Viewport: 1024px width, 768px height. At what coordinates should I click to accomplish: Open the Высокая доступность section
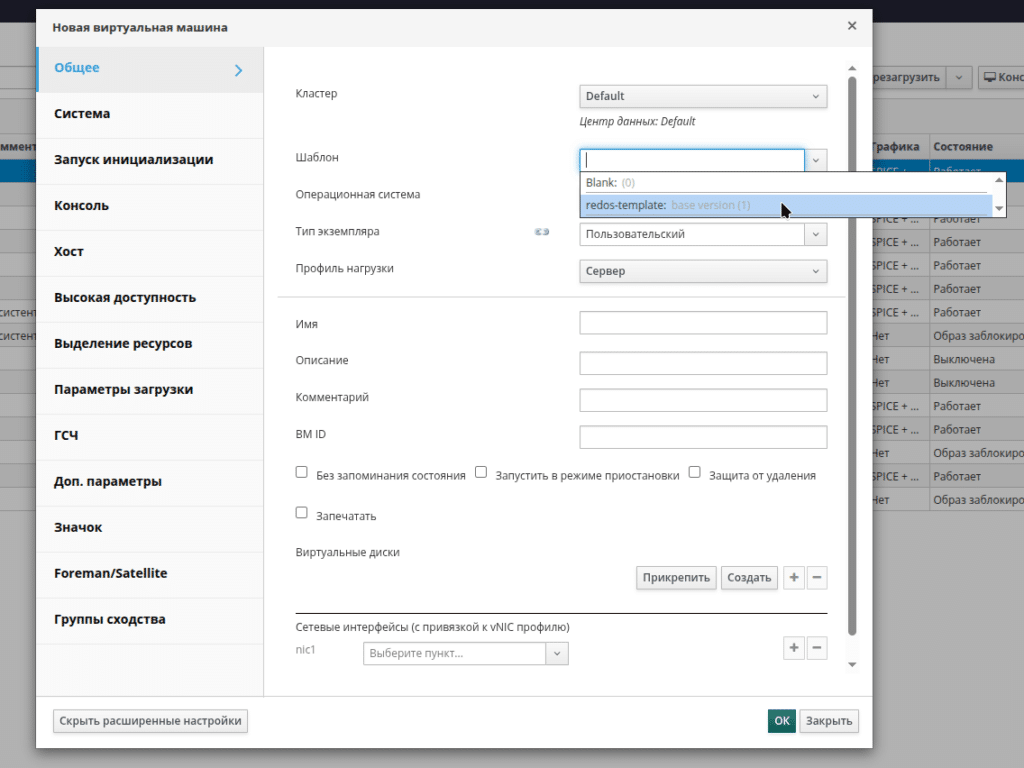(125, 298)
